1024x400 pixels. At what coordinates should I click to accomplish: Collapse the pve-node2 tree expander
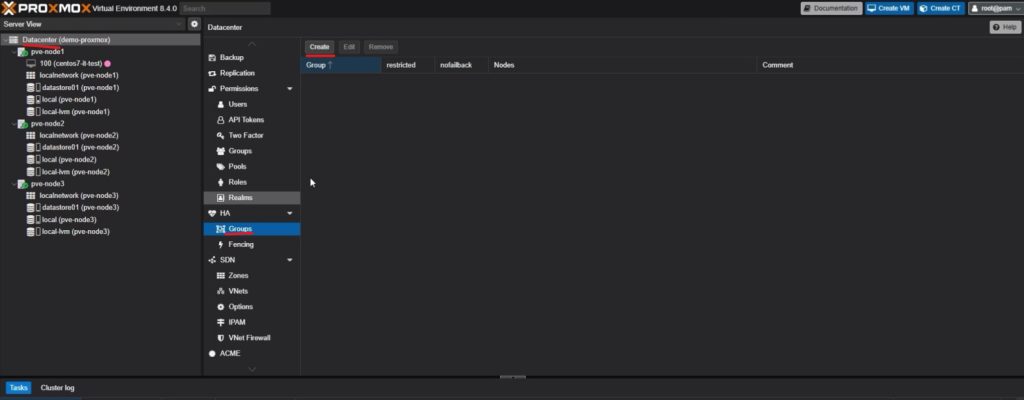(x=14, y=124)
